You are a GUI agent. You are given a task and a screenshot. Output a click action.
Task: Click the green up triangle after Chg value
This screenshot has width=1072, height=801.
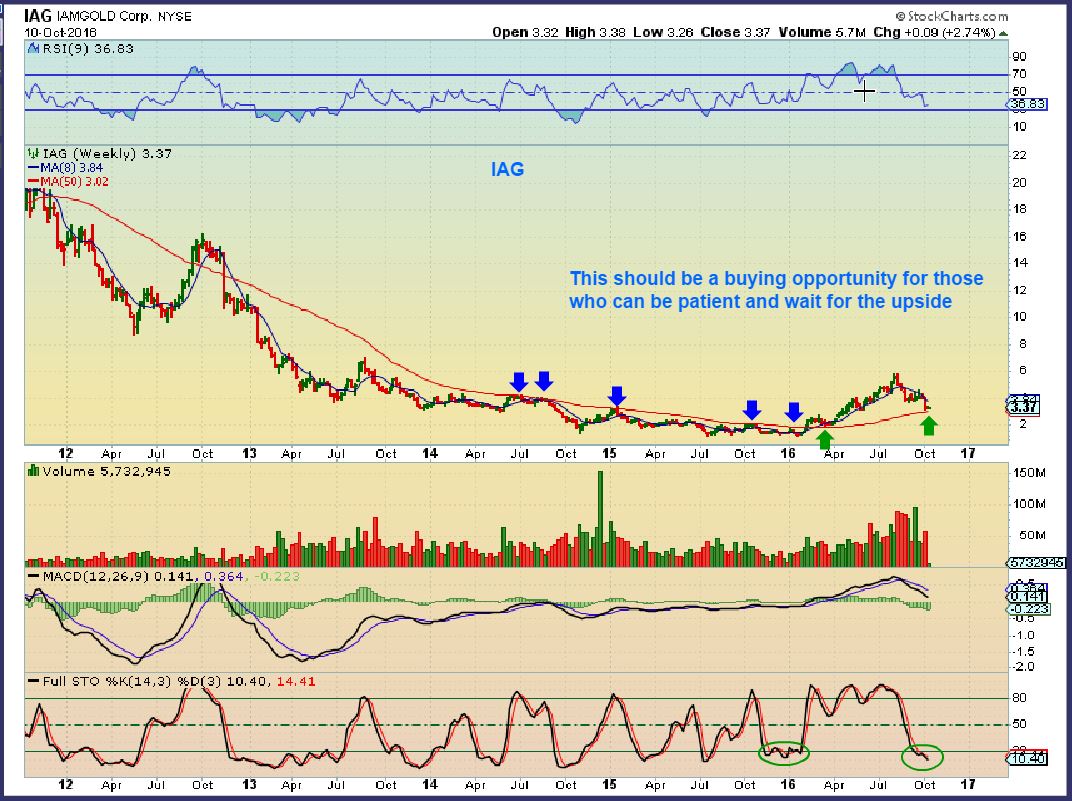[x=1003, y=33]
